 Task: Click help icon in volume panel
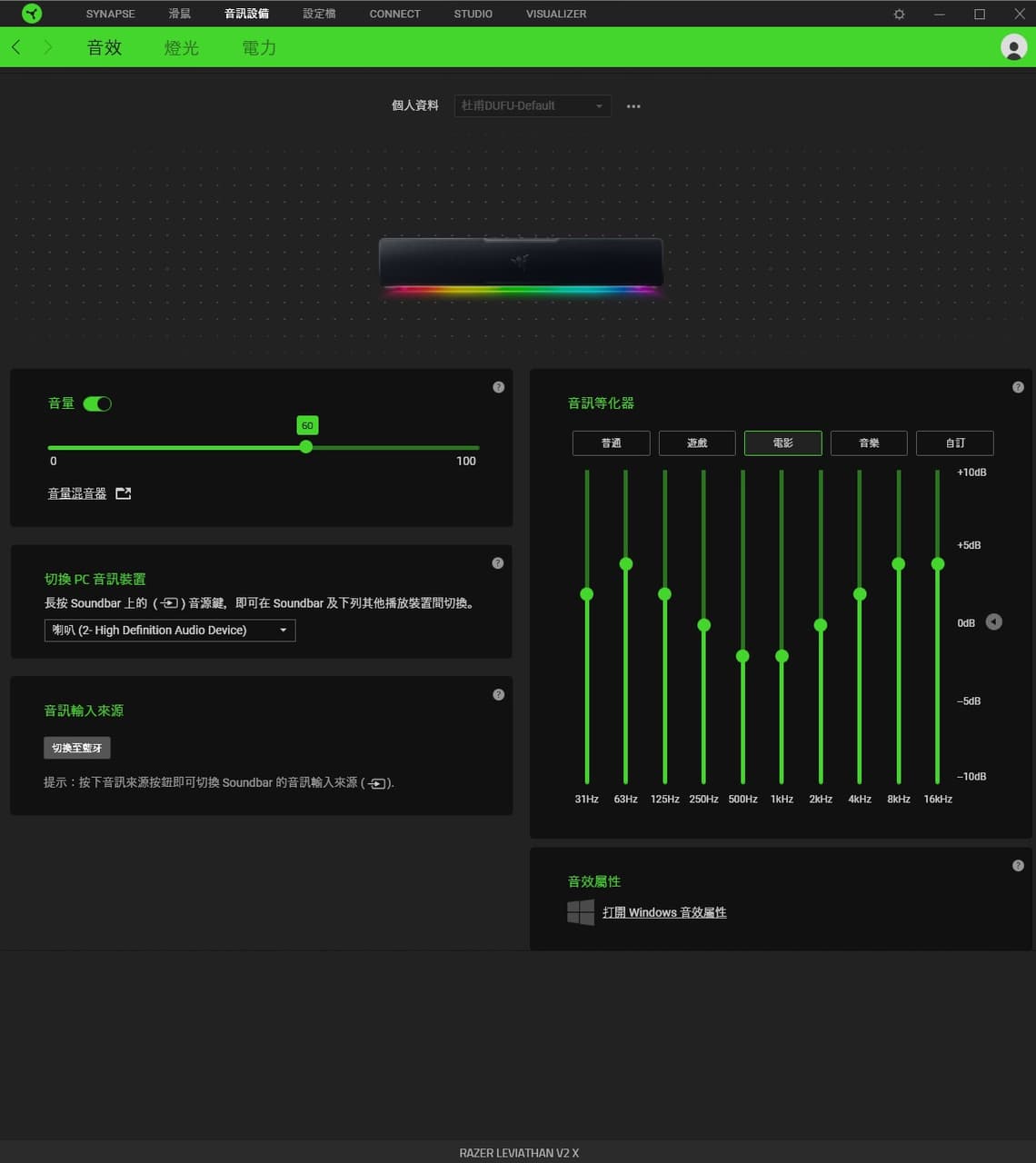point(498,387)
